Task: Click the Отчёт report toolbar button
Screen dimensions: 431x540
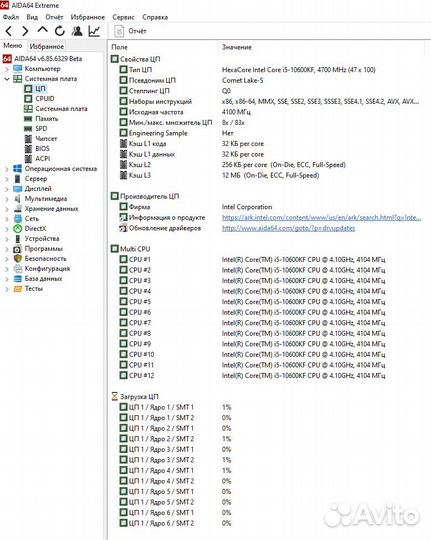Action: pyautogui.click(x=130, y=31)
